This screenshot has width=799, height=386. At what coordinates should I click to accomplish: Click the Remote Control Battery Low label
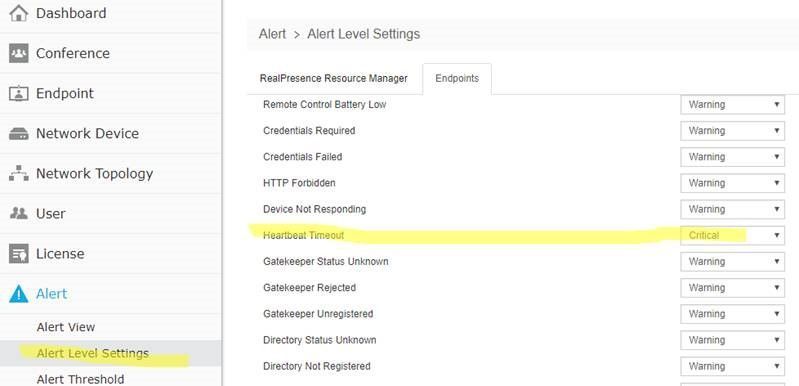(325, 104)
